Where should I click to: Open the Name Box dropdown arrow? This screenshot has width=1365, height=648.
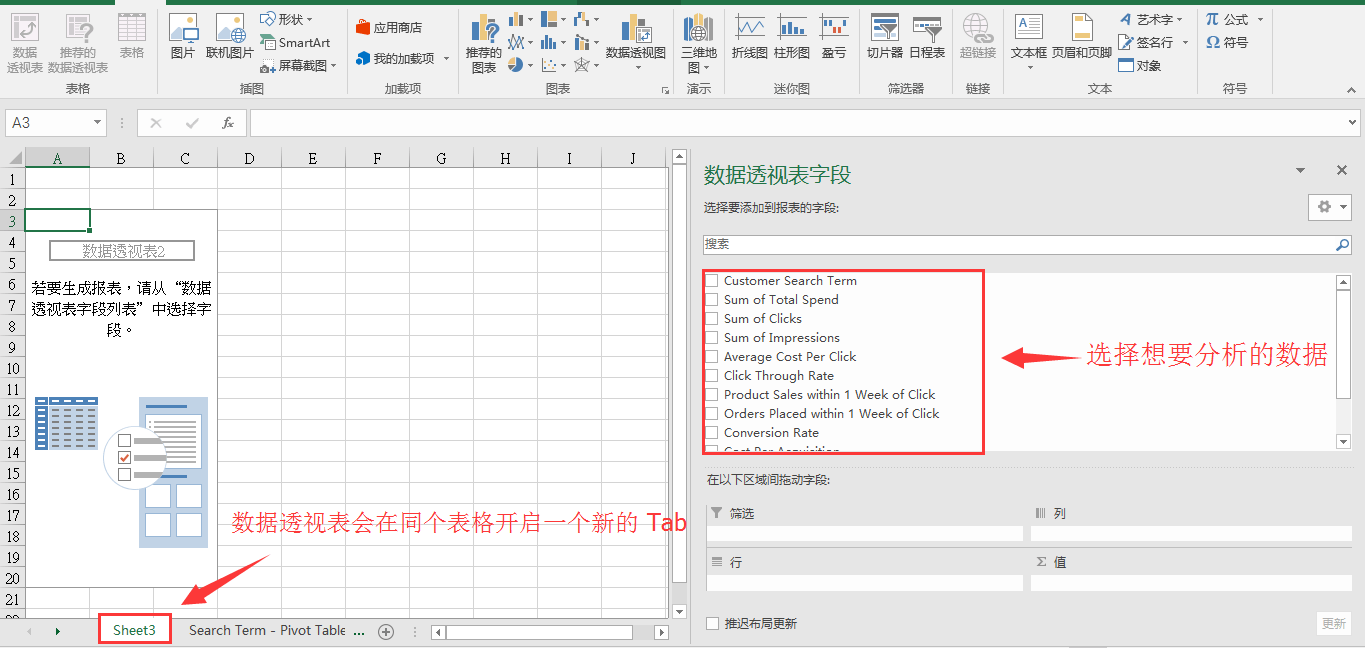point(98,123)
